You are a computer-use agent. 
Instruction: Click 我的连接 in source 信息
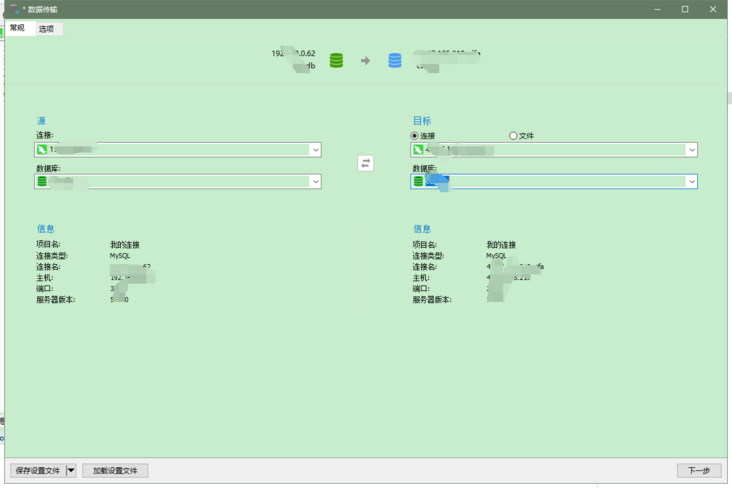[125, 245]
